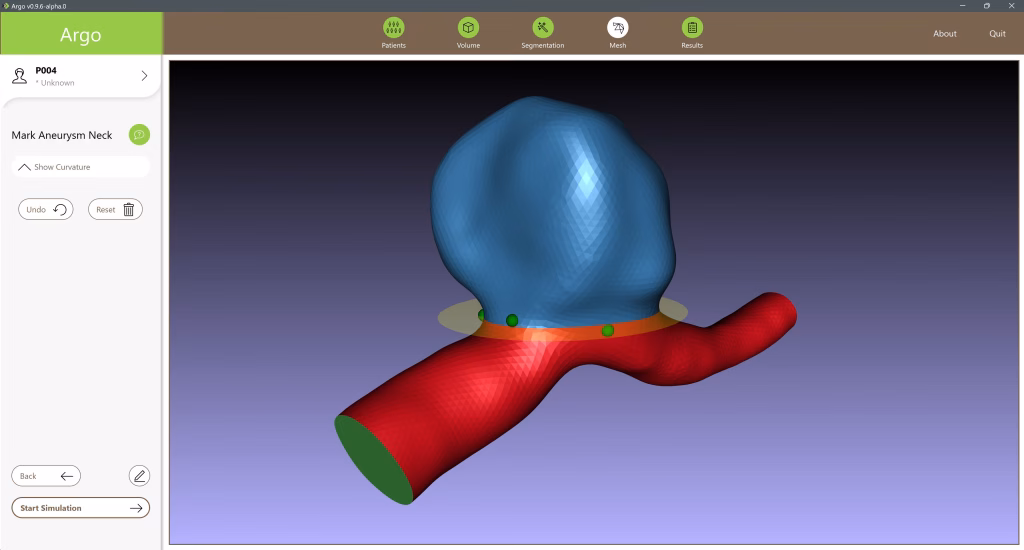Viewport: 1024px width, 550px height.
Task: Open the Results section icon
Action: 692,27
